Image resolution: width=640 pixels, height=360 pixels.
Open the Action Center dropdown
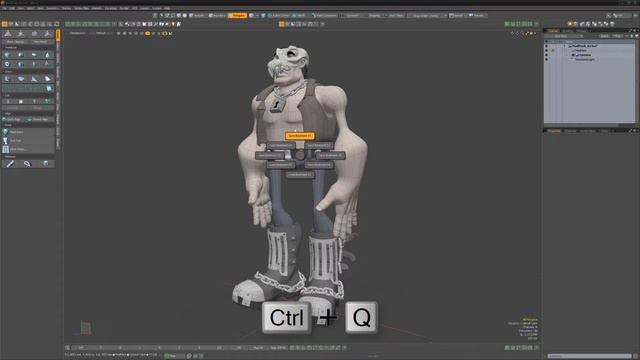pos(279,16)
